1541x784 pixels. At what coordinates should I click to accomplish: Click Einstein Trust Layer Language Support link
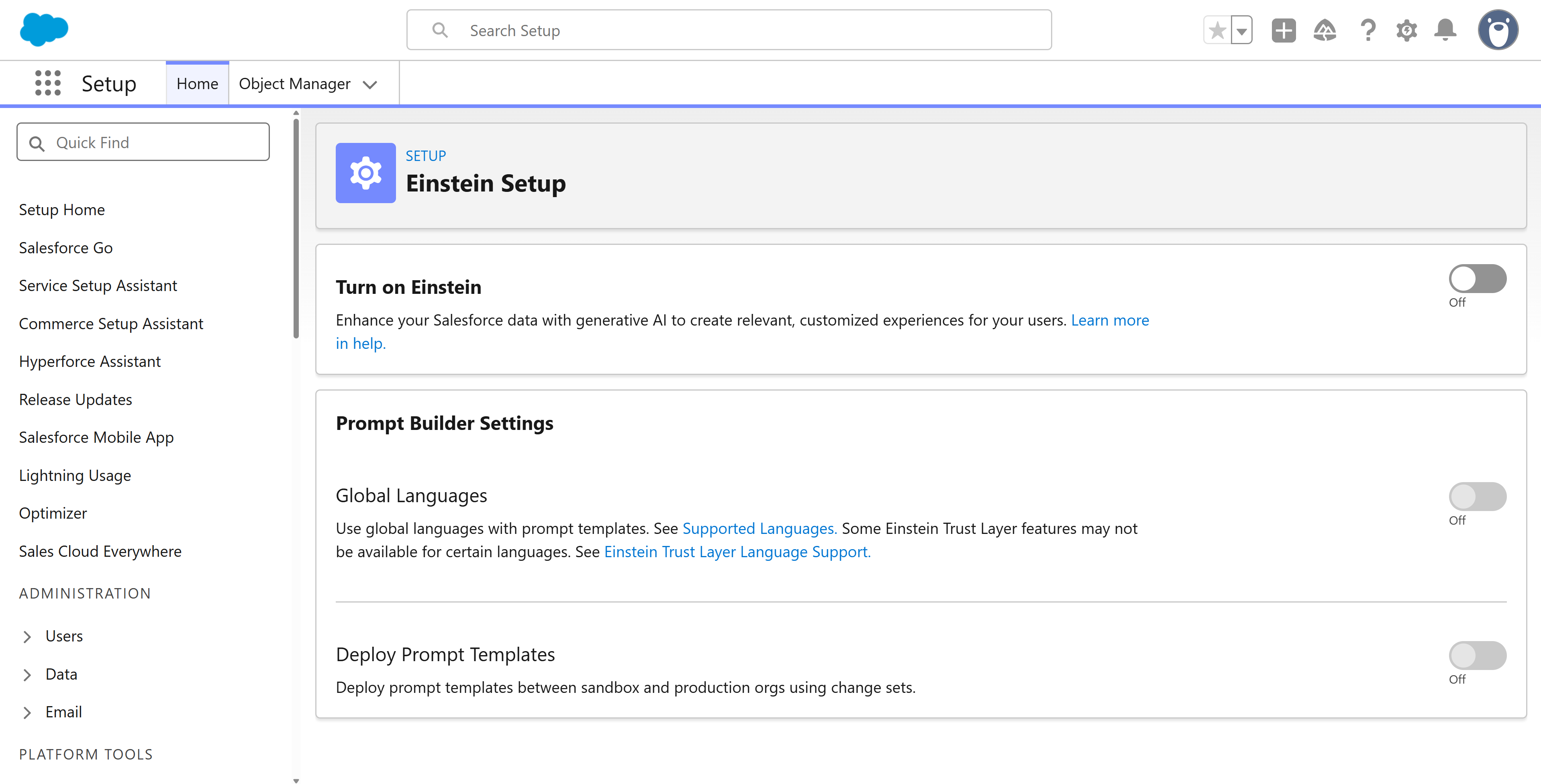pos(737,552)
